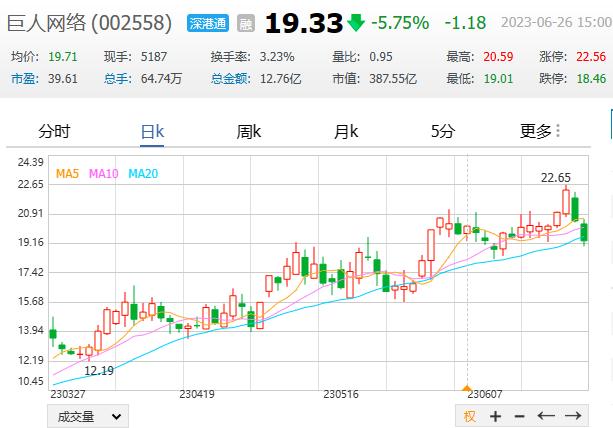This screenshot has height=428, width=613.
Task: Click the 现手 value 5187
Action: pyautogui.click(x=154, y=57)
